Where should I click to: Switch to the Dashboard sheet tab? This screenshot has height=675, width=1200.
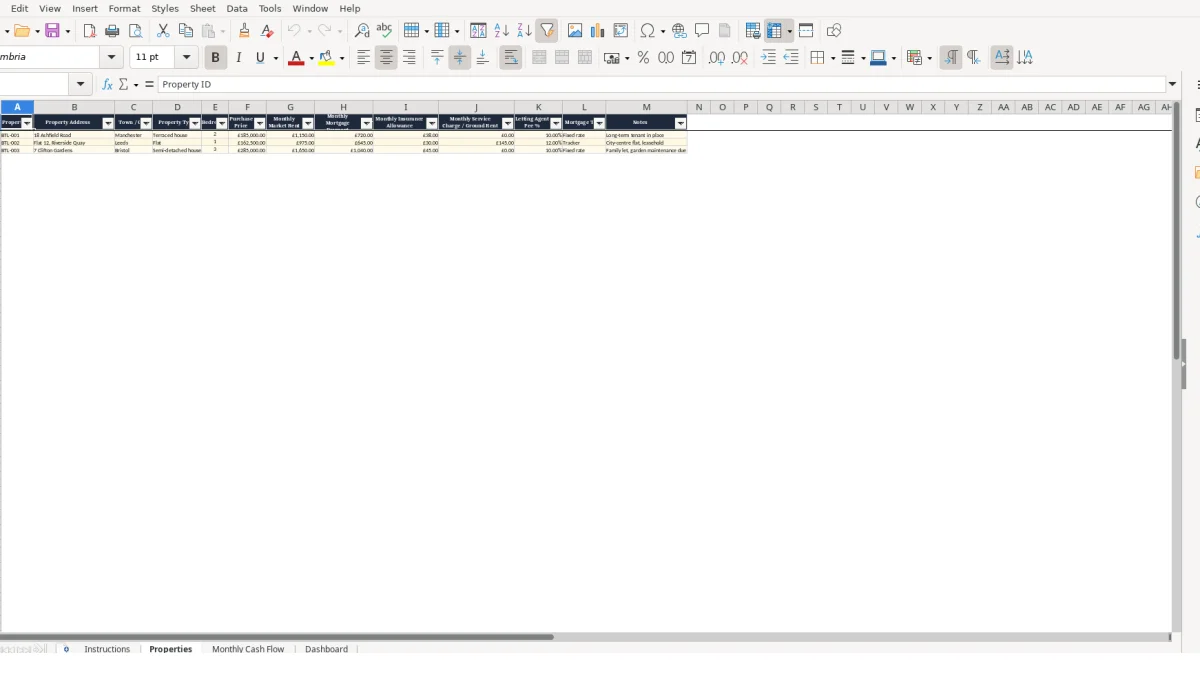(x=327, y=649)
